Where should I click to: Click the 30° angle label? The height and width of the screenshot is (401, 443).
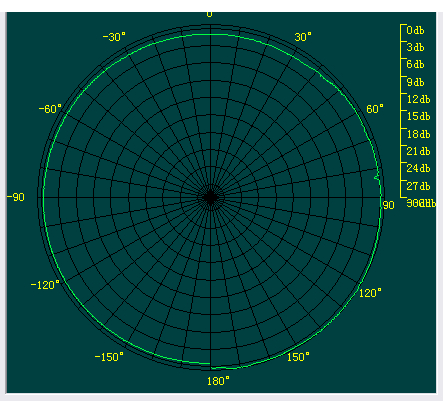303,37
